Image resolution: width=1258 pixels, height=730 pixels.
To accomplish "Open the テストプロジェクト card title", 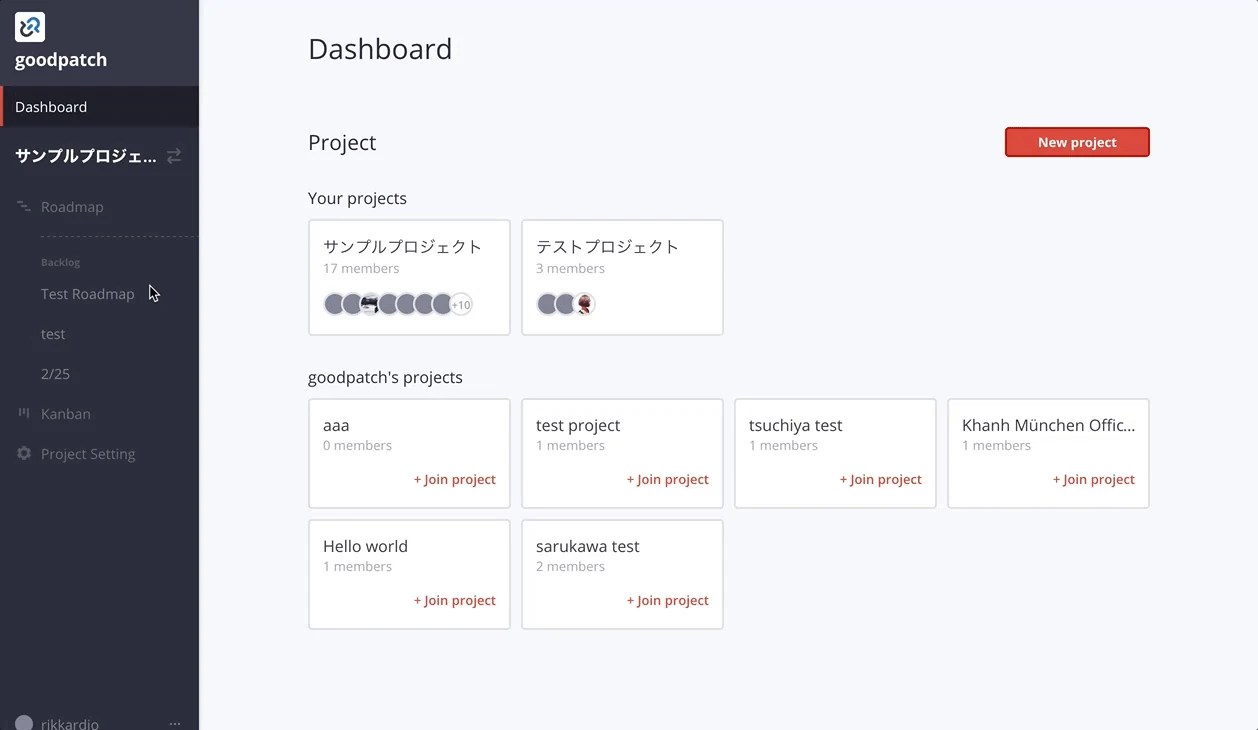I will pyautogui.click(x=608, y=246).
